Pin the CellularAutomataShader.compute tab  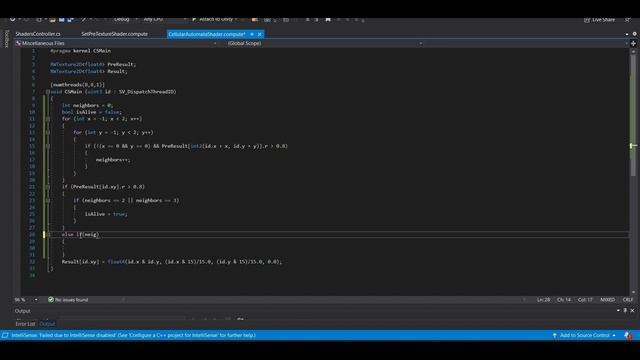252,34
